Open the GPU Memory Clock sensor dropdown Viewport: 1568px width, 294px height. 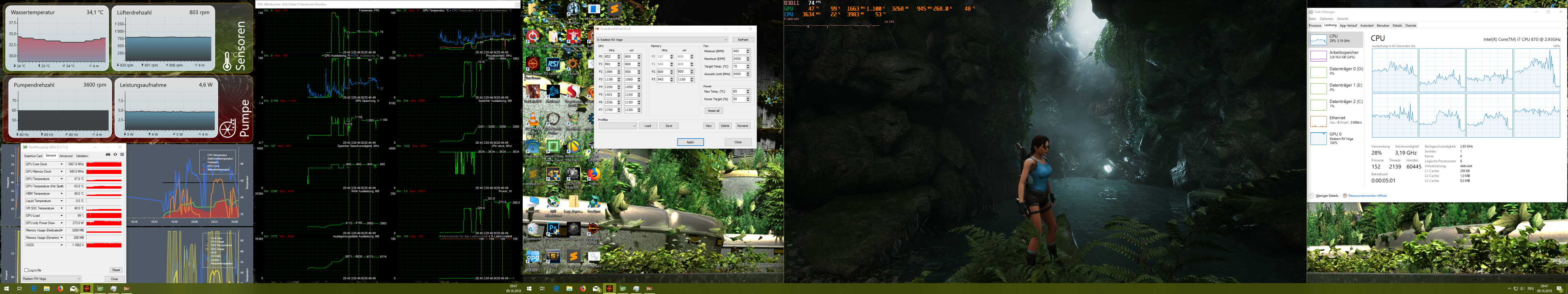tap(62, 171)
